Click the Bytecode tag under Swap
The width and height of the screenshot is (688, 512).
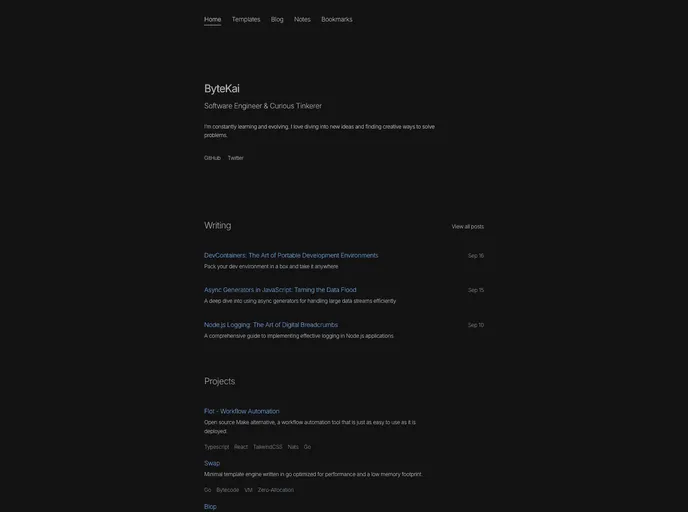pyautogui.click(x=227, y=490)
